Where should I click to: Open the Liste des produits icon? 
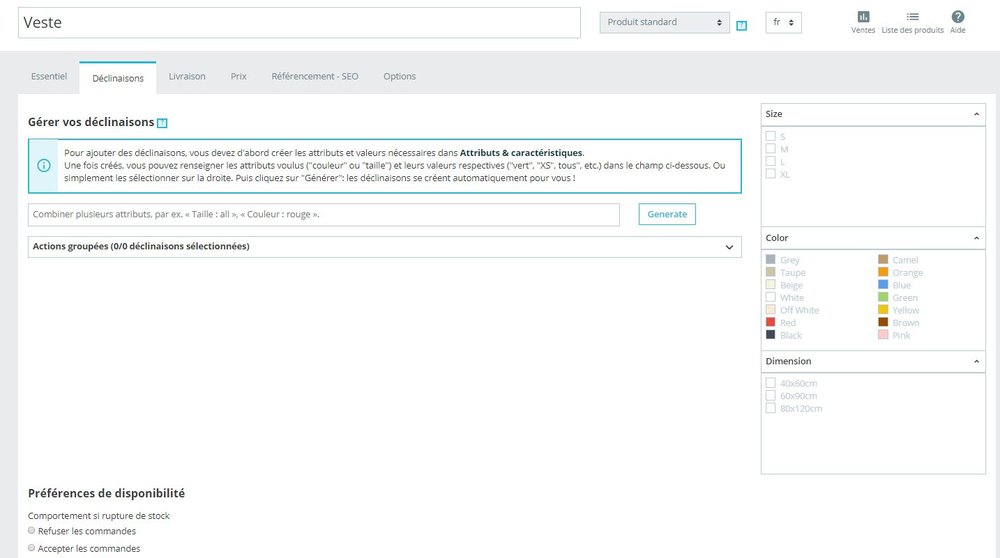[x=913, y=17]
